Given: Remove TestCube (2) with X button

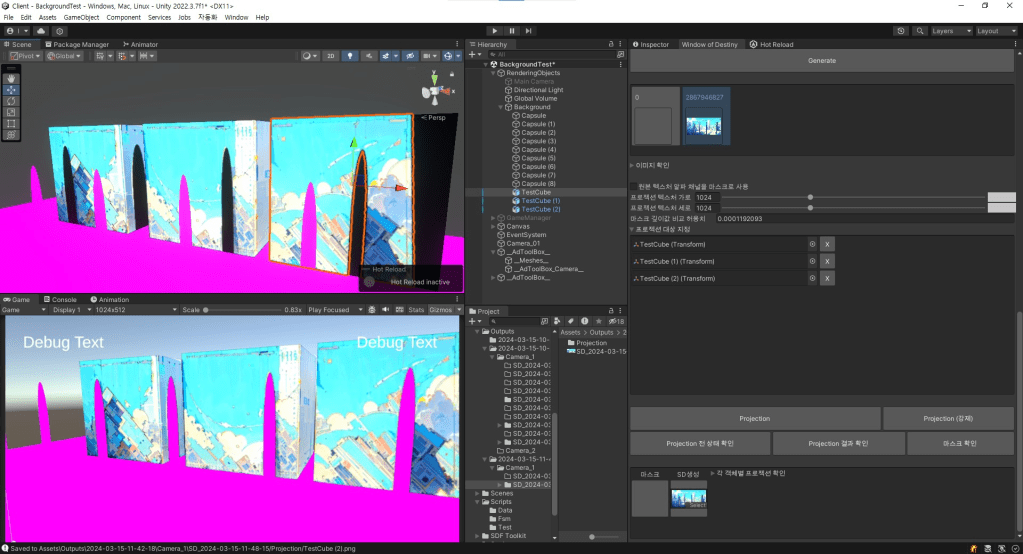Looking at the screenshot, I should click(827, 278).
